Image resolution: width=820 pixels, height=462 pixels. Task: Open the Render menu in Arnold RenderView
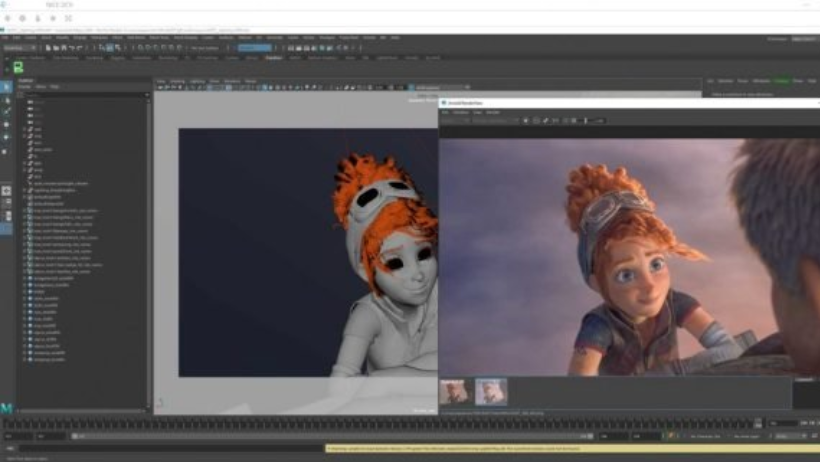[493, 112]
